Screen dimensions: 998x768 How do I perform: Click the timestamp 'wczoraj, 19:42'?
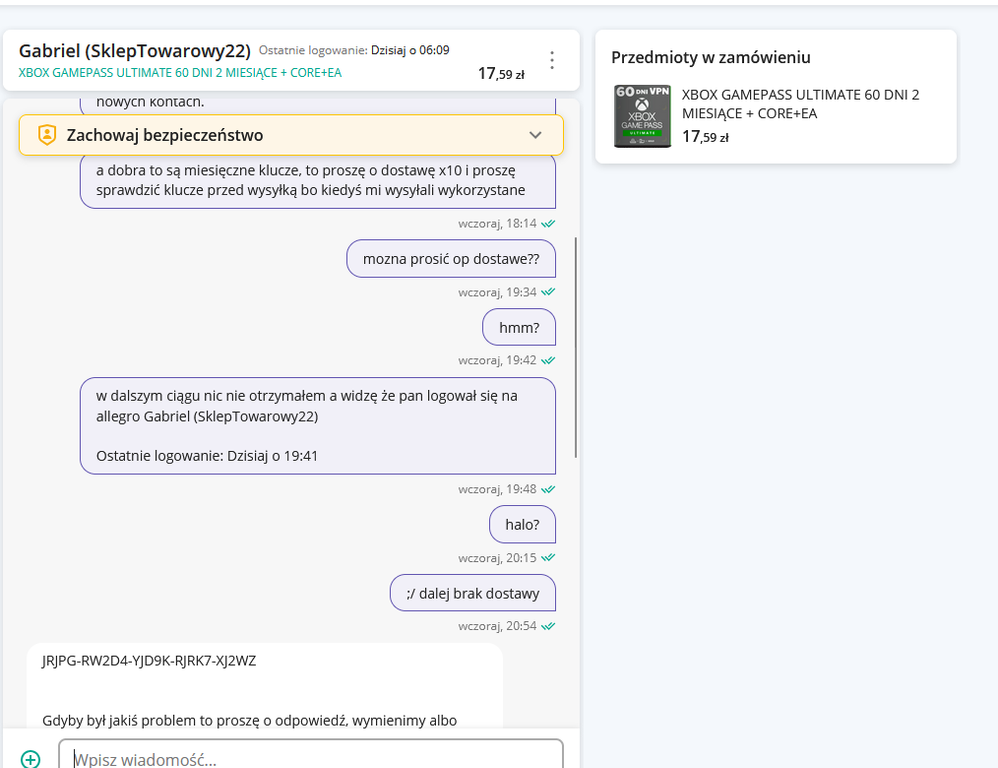click(x=497, y=360)
